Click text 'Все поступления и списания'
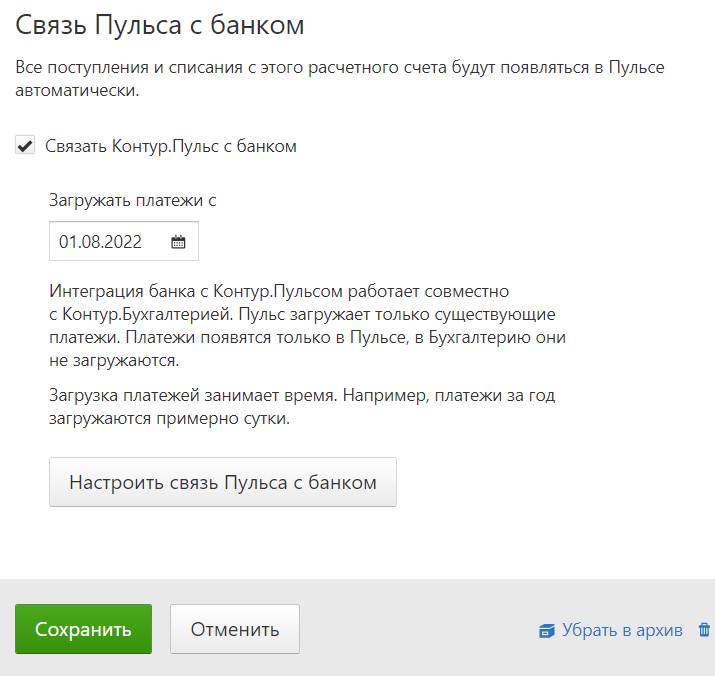The height and width of the screenshot is (676, 715). coord(129,68)
